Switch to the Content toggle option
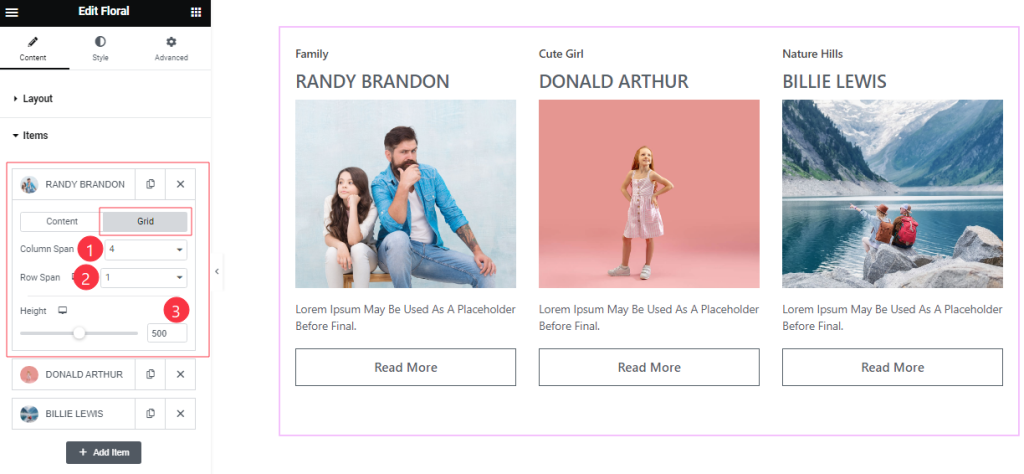Image resolution: width=1024 pixels, height=474 pixels. 62,221
